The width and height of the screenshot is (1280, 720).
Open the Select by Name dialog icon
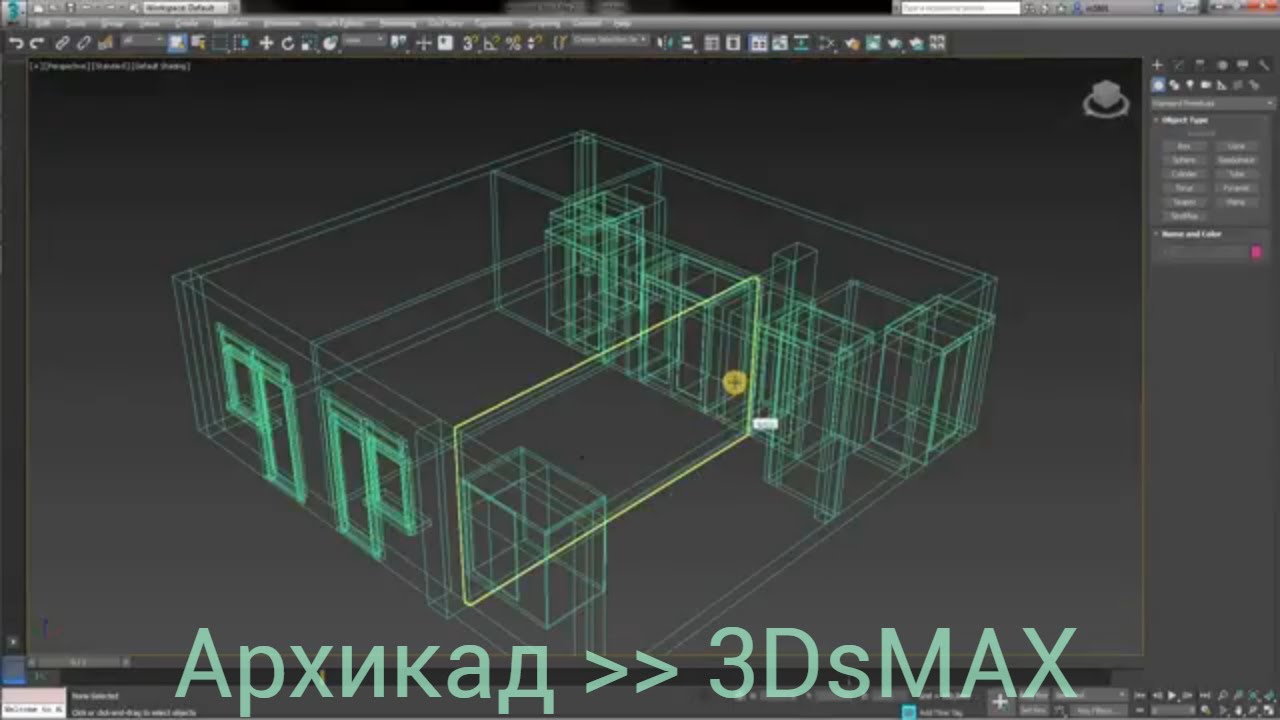(x=198, y=43)
